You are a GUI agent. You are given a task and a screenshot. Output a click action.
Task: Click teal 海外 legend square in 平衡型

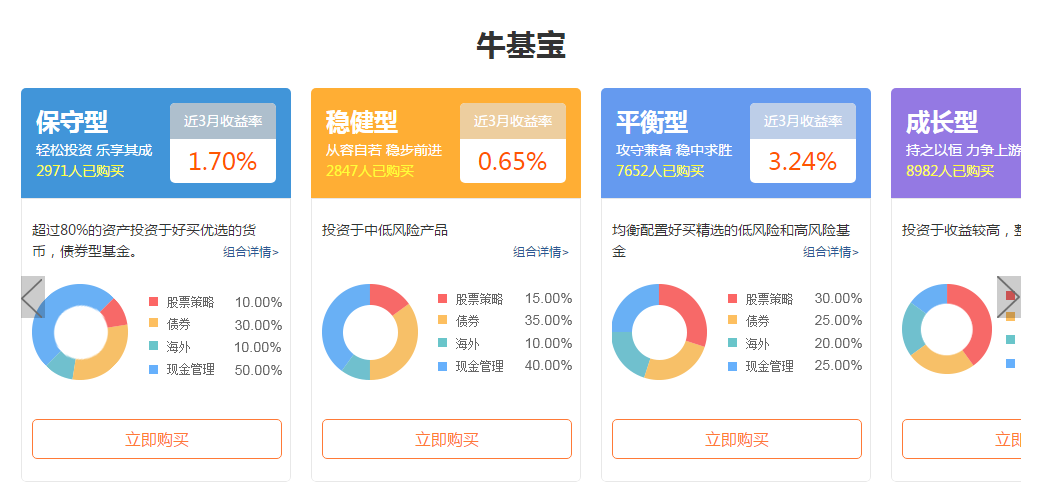coord(733,344)
